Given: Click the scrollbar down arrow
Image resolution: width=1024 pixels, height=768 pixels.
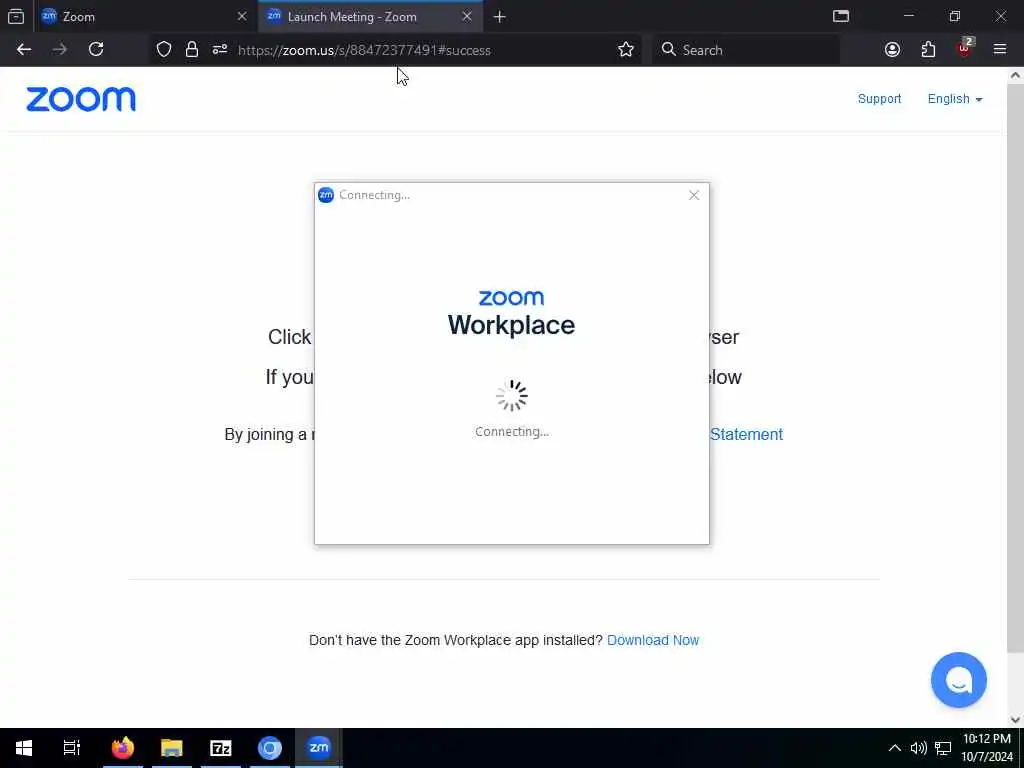Looking at the screenshot, I should [1015, 720].
